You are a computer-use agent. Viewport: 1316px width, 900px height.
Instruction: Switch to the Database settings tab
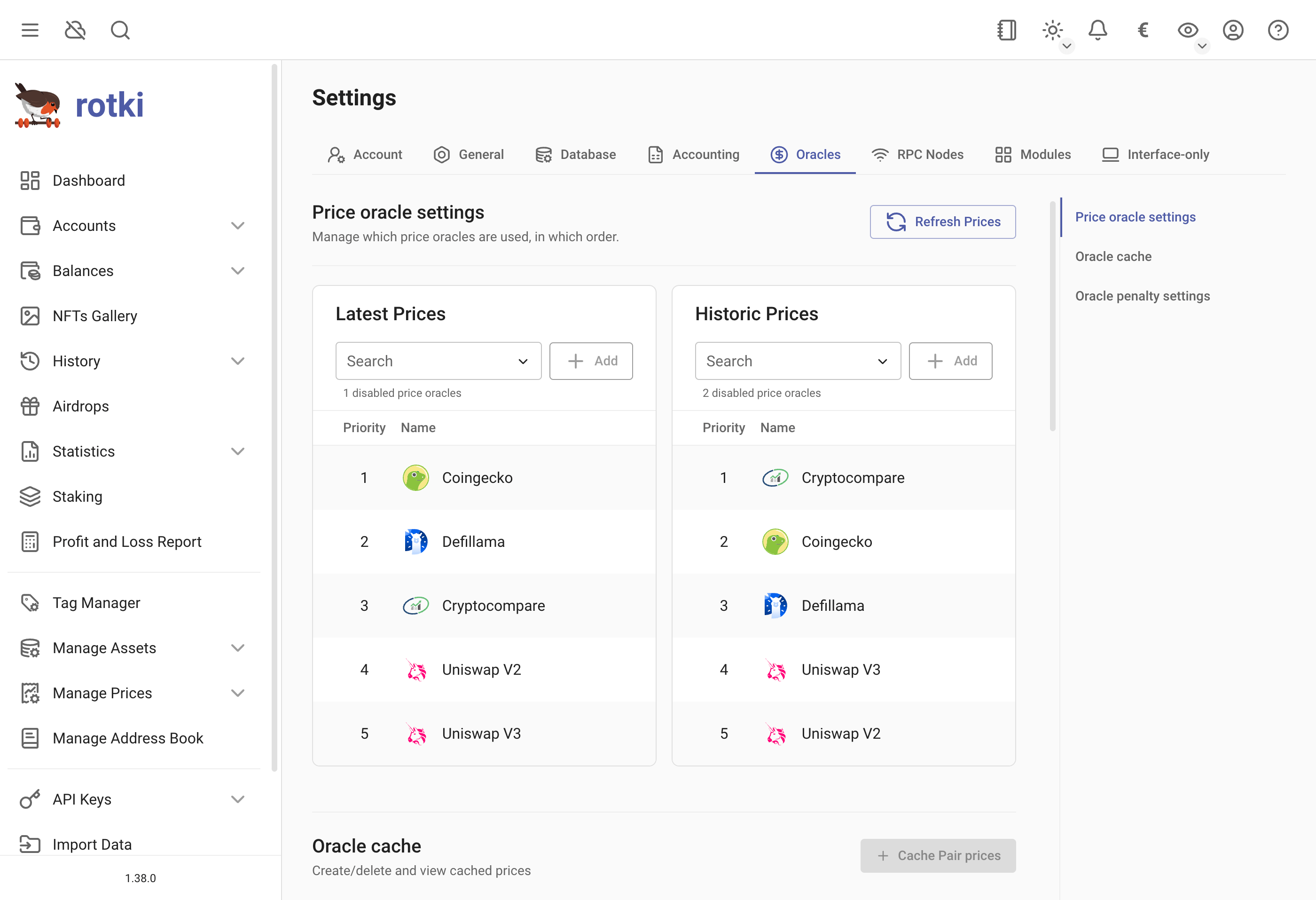575,155
